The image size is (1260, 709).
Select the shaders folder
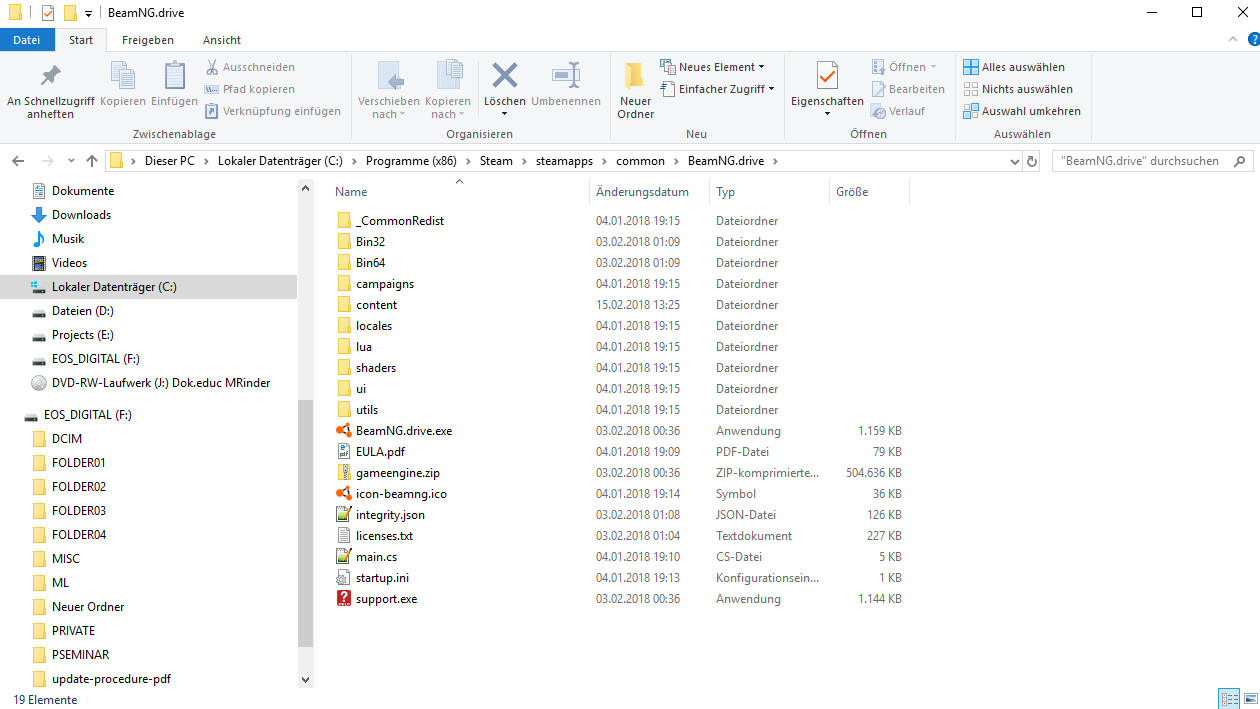376,368
